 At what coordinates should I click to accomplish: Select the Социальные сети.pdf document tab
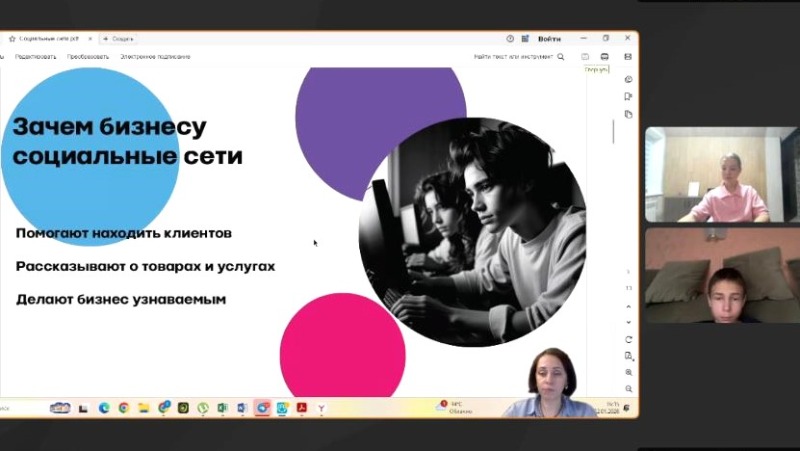49,39
